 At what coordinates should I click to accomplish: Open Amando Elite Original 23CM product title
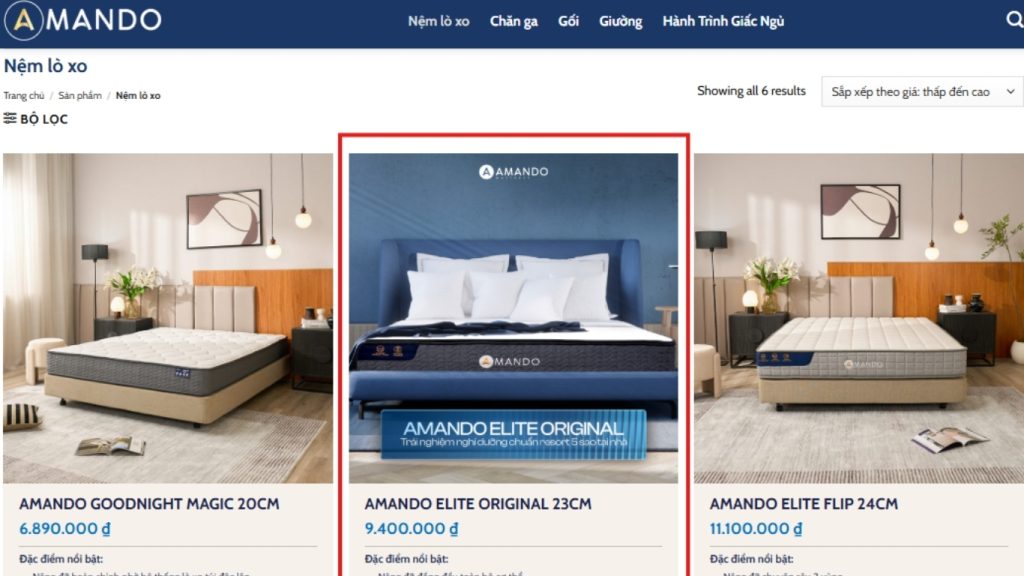point(478,504)
